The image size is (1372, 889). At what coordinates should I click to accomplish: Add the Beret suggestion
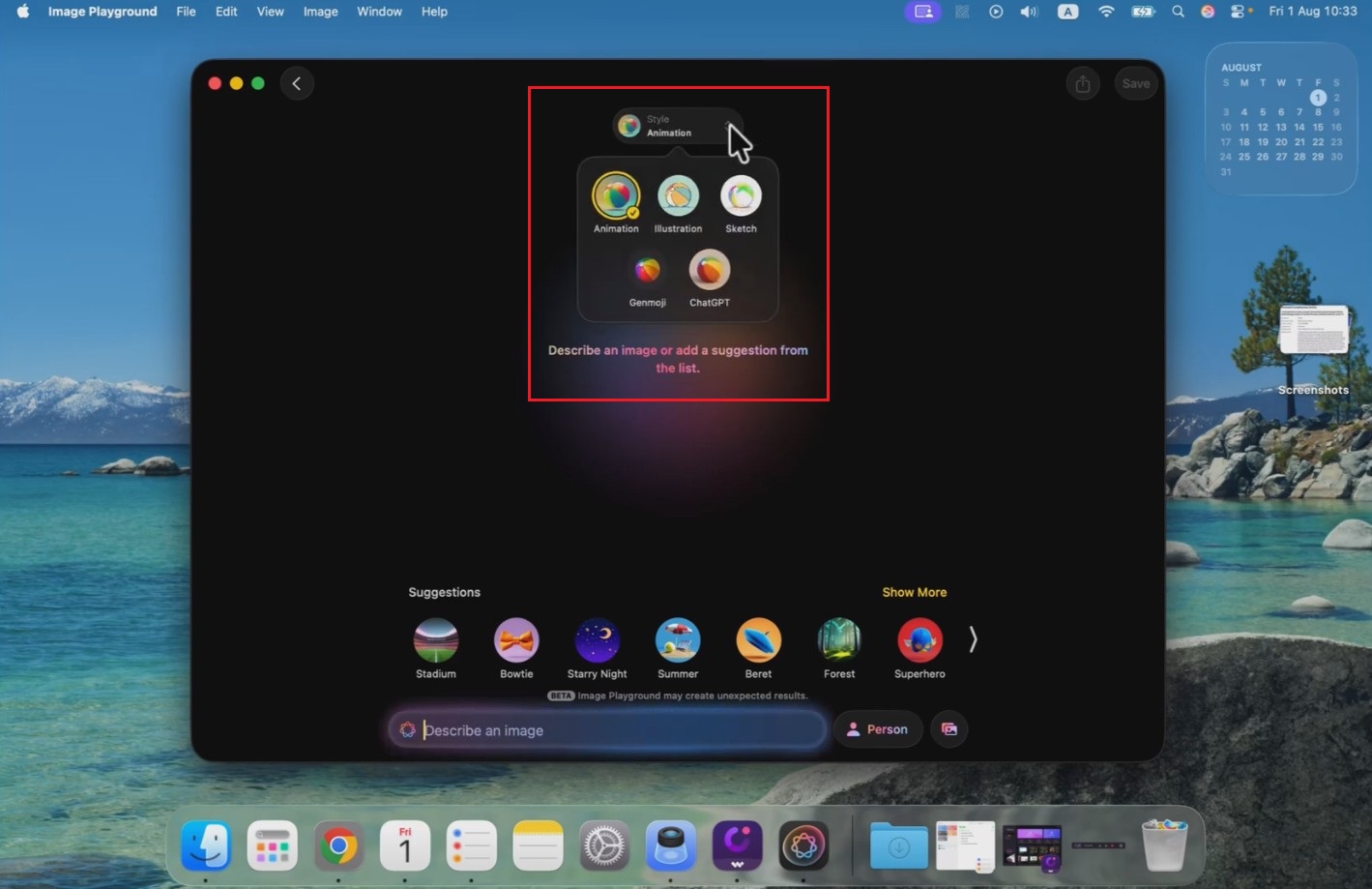pyautogui.click(x=758, y=648)
